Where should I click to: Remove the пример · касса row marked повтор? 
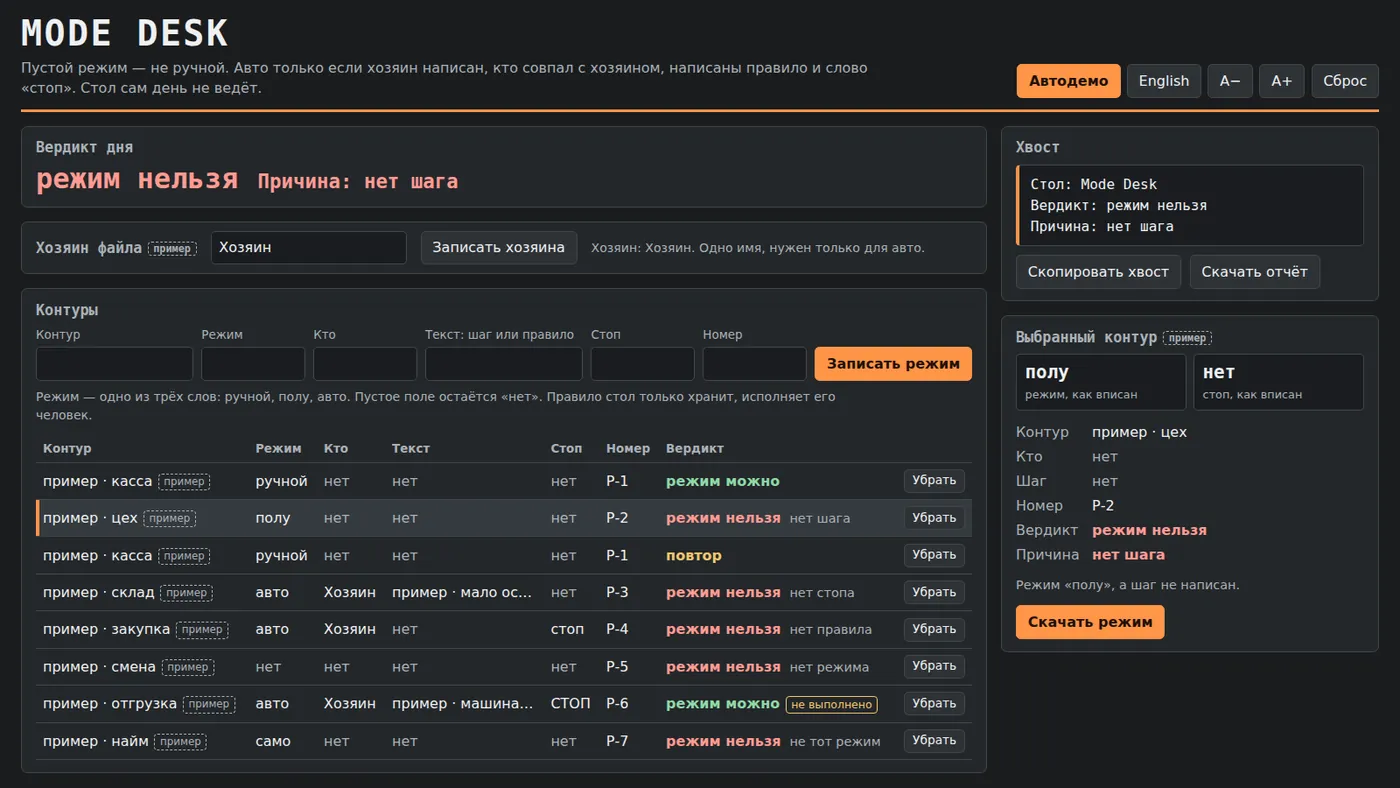coord(934,555)
